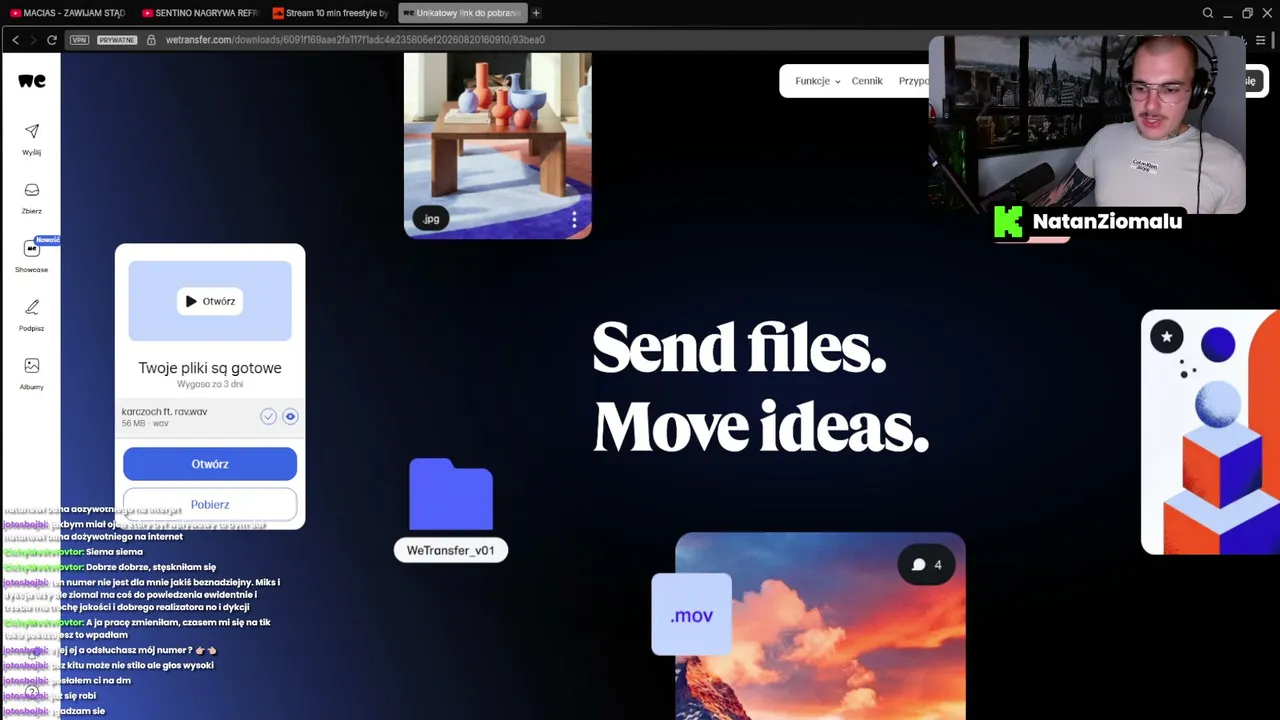The height and width of the screenshot is (720, 1280).
Task: Open the Zbierz sidebar icon
Action: coord(32,197)
